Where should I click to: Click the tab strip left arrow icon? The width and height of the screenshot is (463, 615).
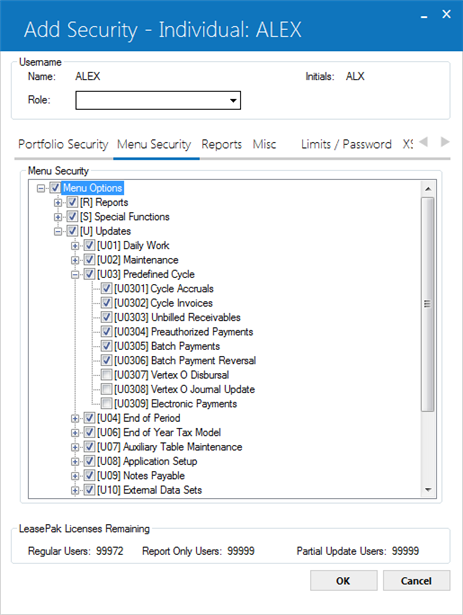[423, 142]
